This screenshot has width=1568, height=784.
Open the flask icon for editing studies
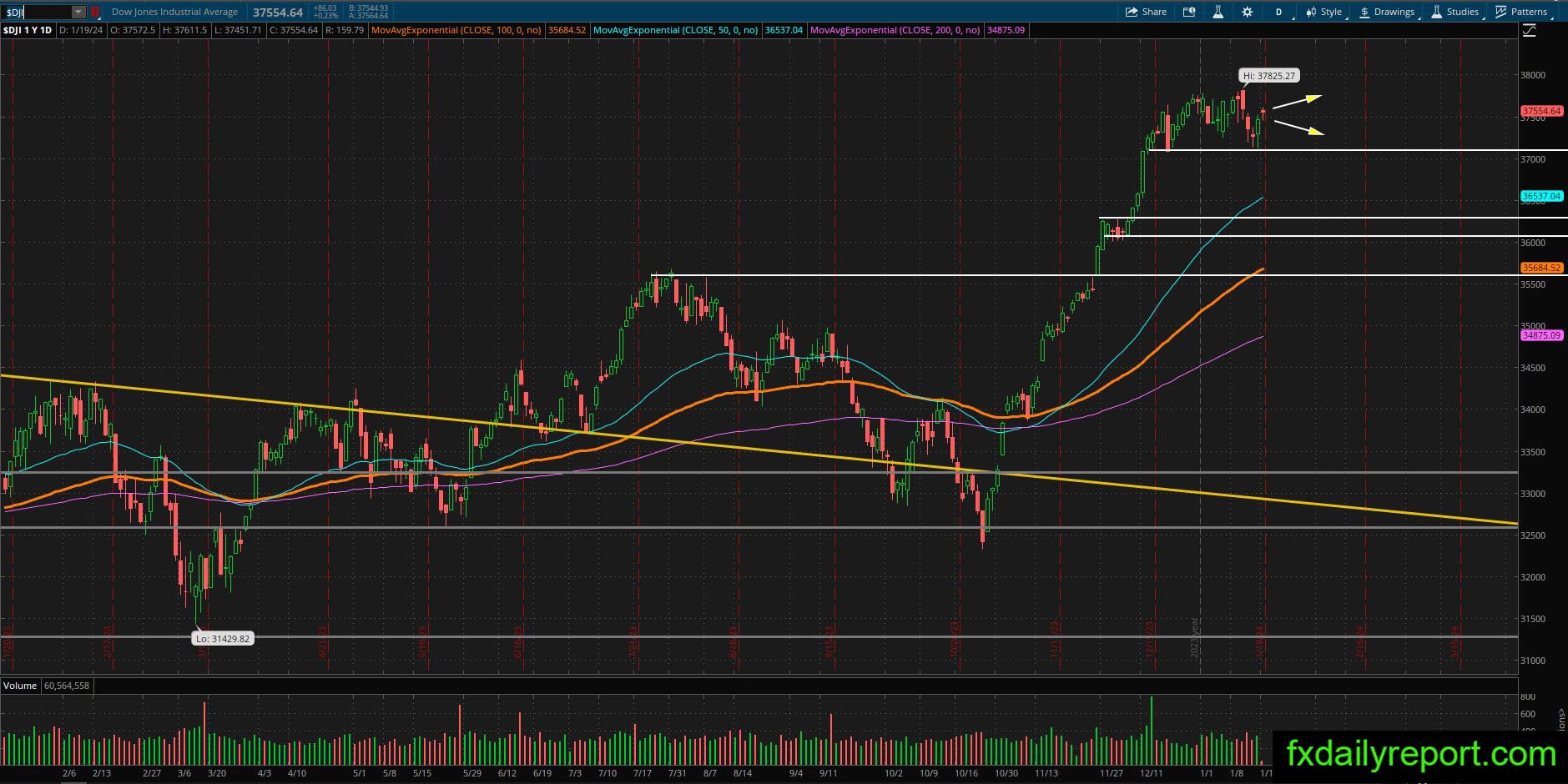[1218, 12]
